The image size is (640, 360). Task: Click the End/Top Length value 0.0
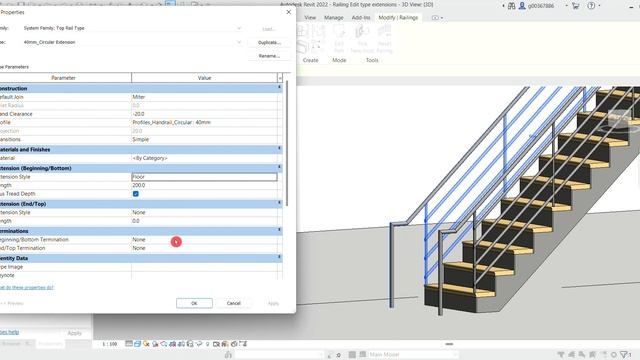pyautogui.click(x=204, y=221)
